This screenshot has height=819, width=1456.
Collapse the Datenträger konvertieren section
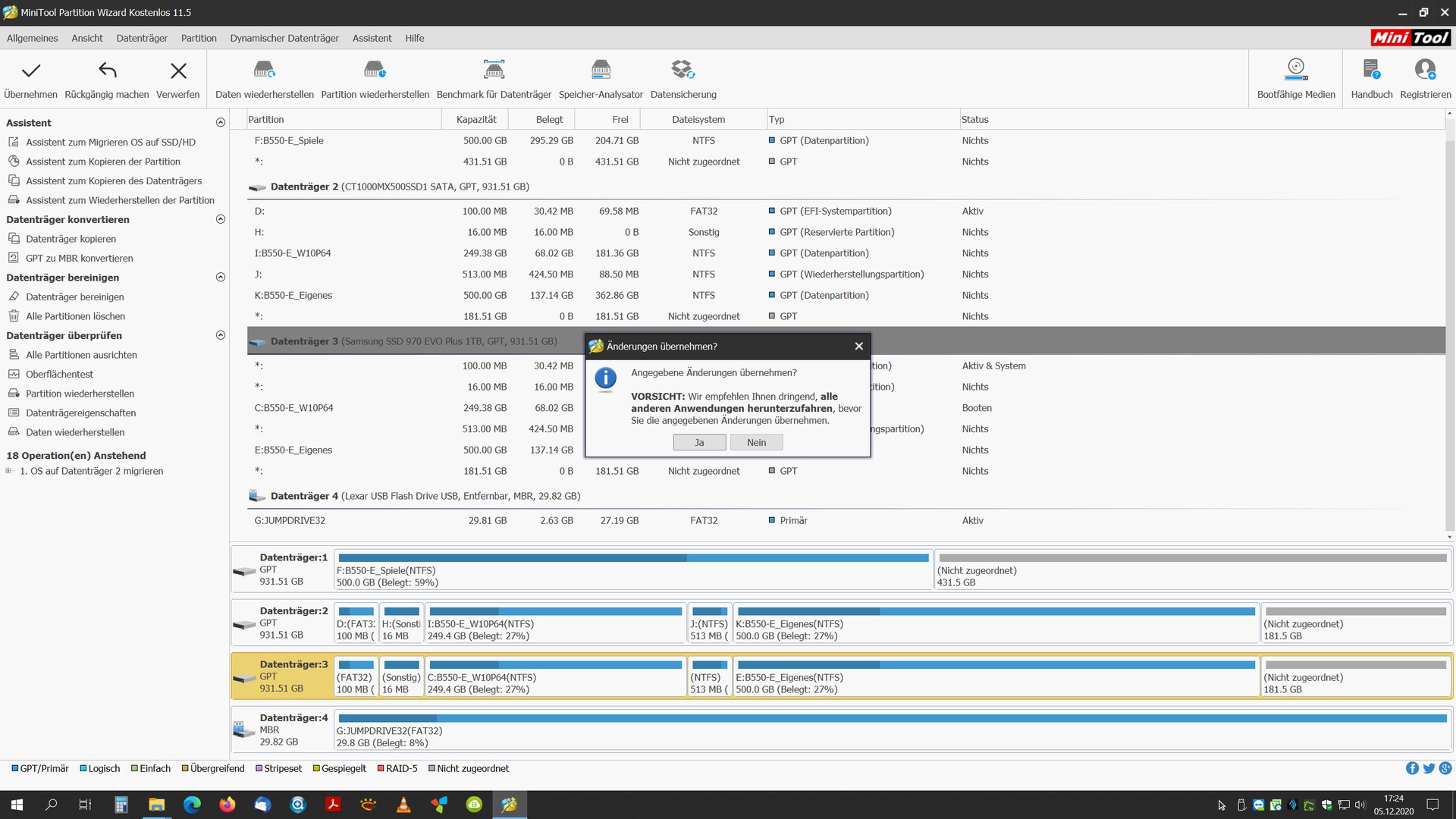click(221, 219)
